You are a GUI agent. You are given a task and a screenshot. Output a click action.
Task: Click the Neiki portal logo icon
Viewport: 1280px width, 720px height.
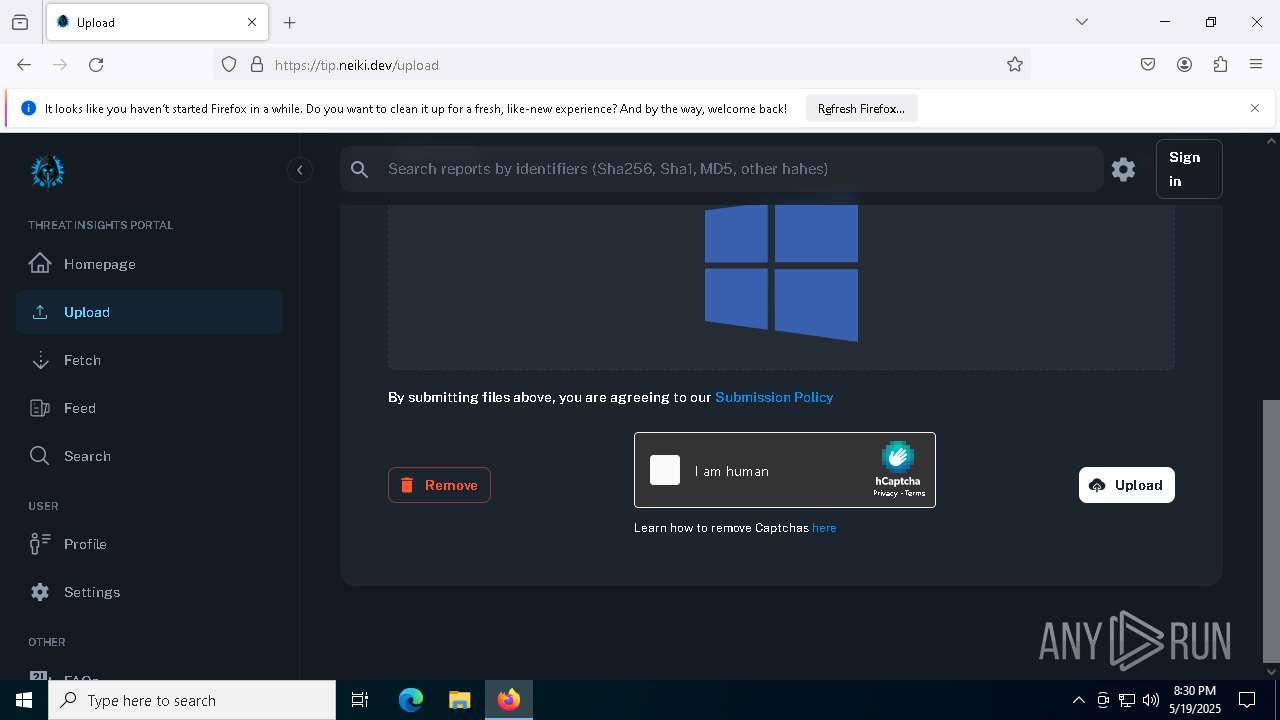[x=47, y=171]
